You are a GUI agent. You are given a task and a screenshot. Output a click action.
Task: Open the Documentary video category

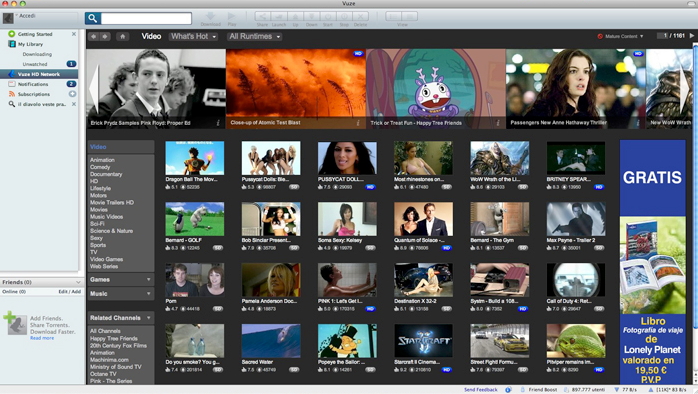pyautogui.click(x=106, y=174)
